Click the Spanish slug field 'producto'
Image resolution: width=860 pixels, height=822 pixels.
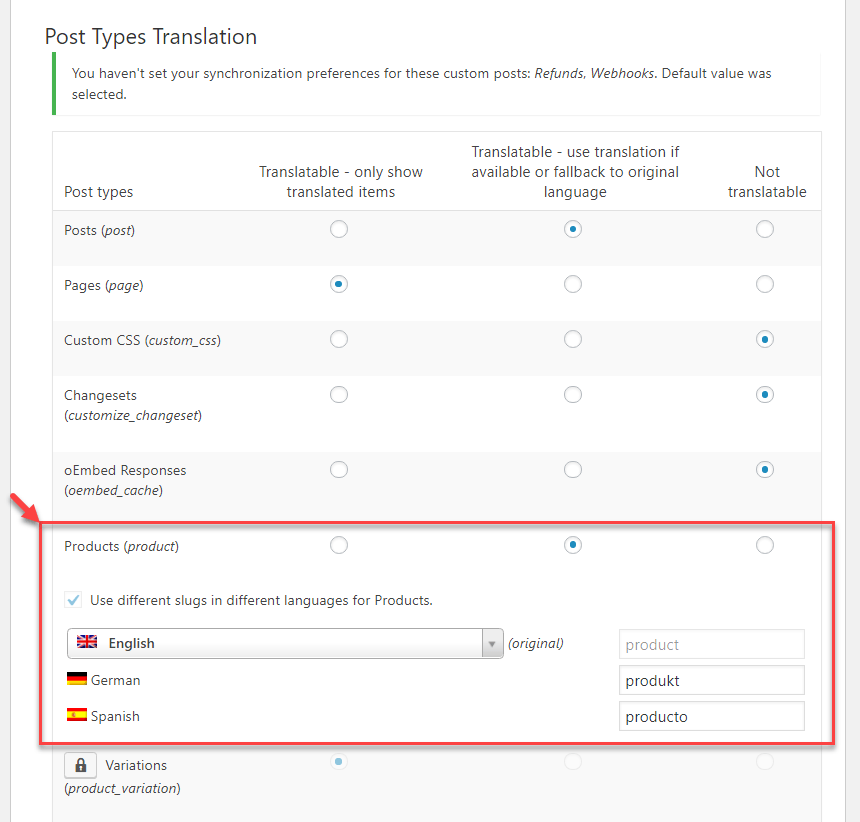[711, 716]
